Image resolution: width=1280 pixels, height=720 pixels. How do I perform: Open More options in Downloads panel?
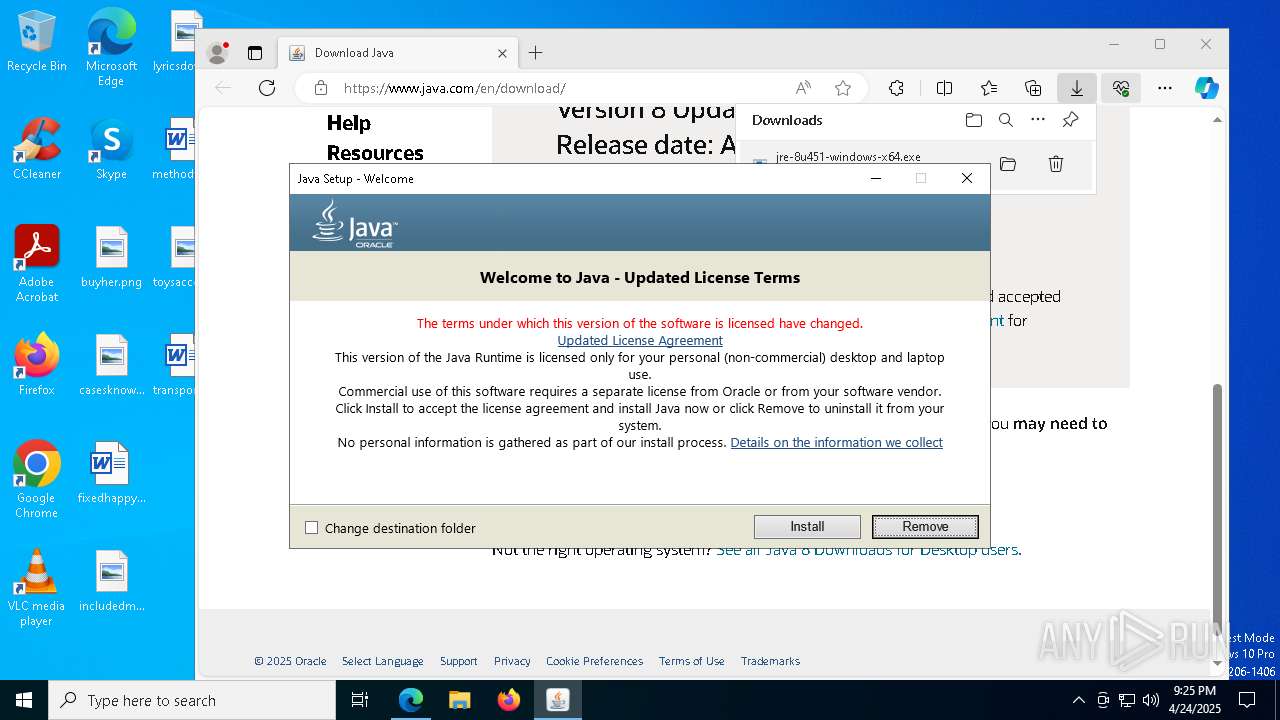(x=1038, y=120)
